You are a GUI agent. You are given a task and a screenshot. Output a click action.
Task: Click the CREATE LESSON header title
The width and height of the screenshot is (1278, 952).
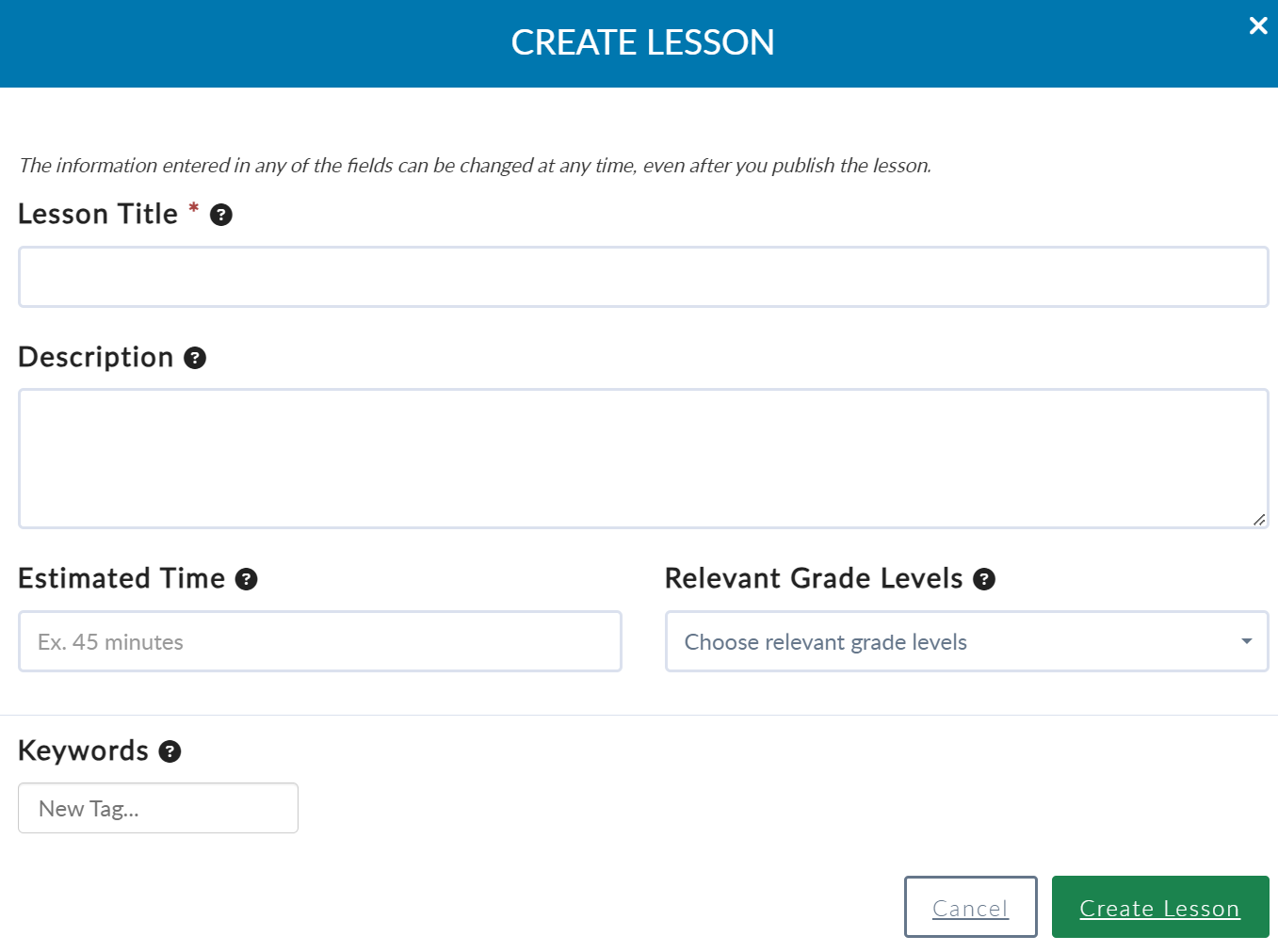pos(642,42)
